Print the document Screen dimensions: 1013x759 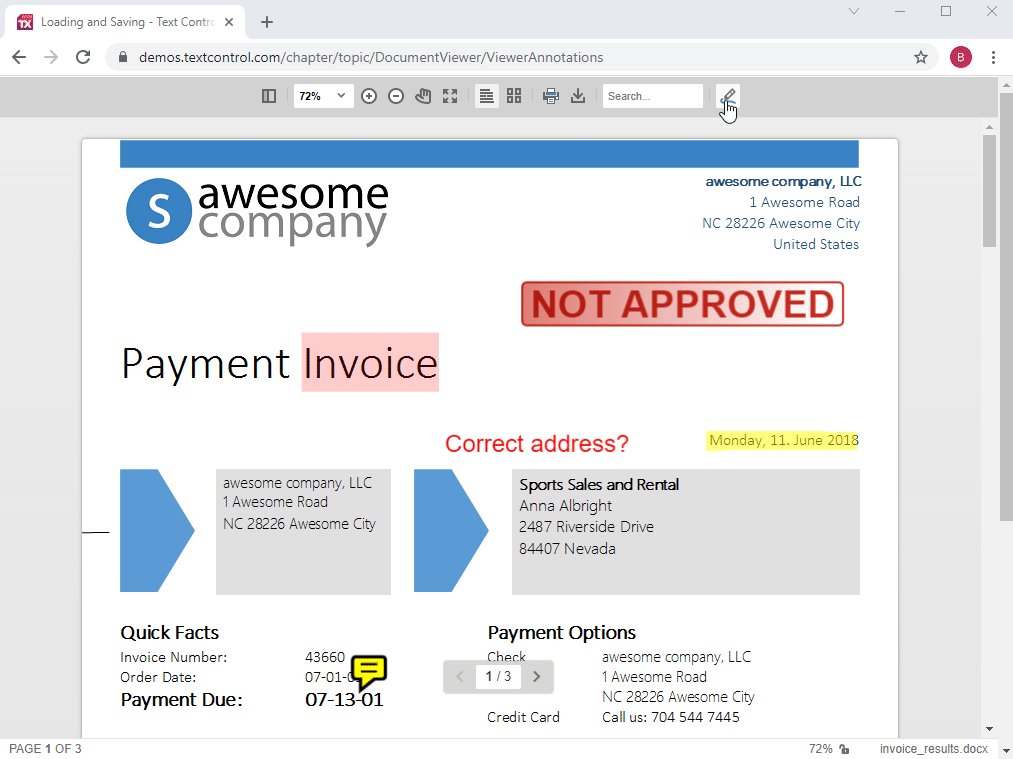551,96
